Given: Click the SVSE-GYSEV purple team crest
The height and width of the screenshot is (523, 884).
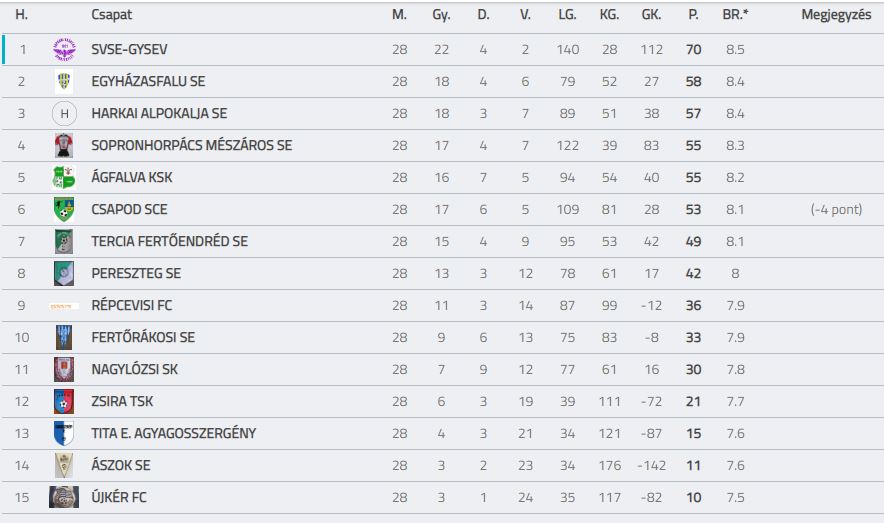Looking at the screenshot, I should (64, 49).
